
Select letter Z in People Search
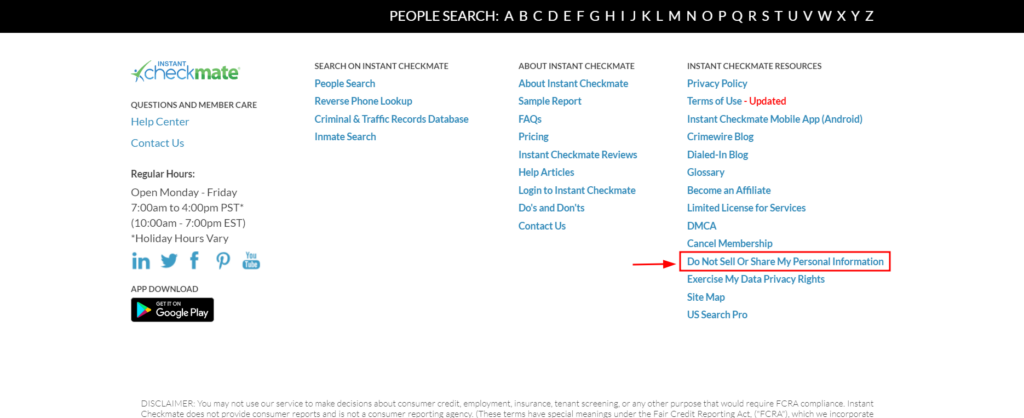point(869,16)
